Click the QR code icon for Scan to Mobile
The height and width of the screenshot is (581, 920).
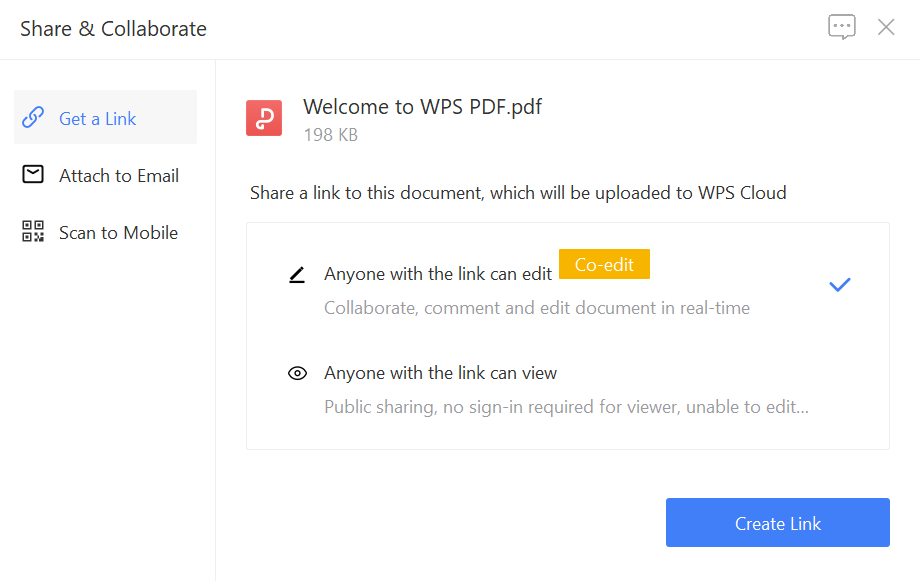point(33,231)
